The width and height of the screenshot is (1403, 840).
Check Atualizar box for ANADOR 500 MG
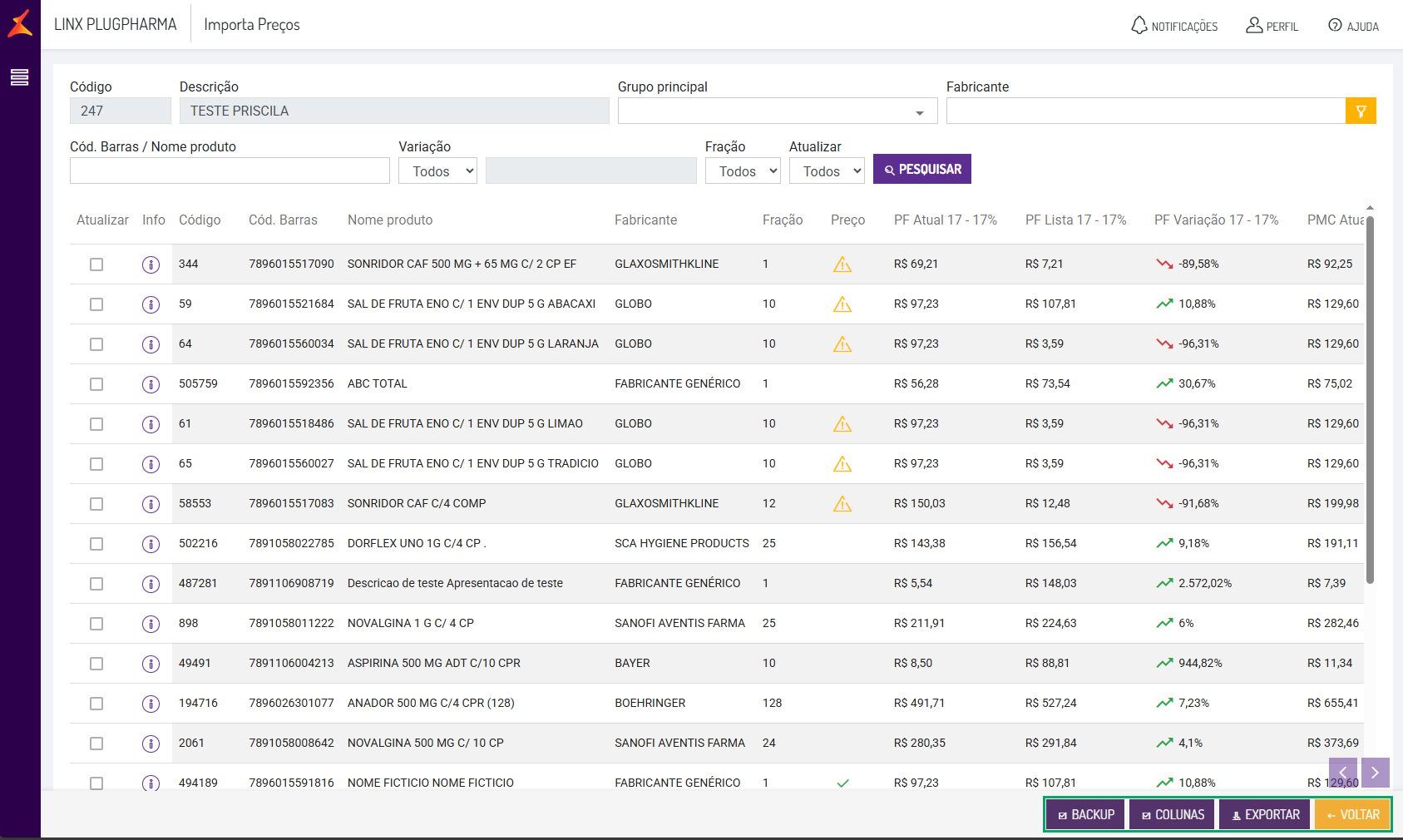(x=96, y=704)
